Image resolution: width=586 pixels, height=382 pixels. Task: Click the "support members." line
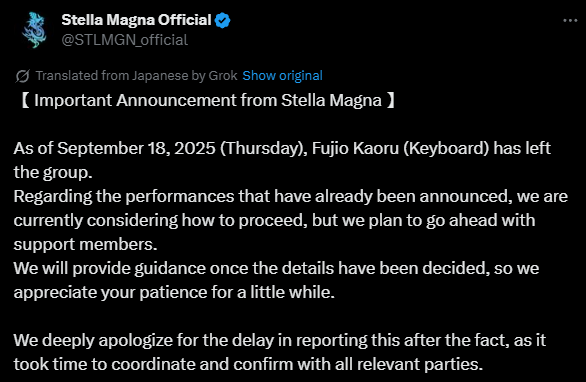click(85, 244)
